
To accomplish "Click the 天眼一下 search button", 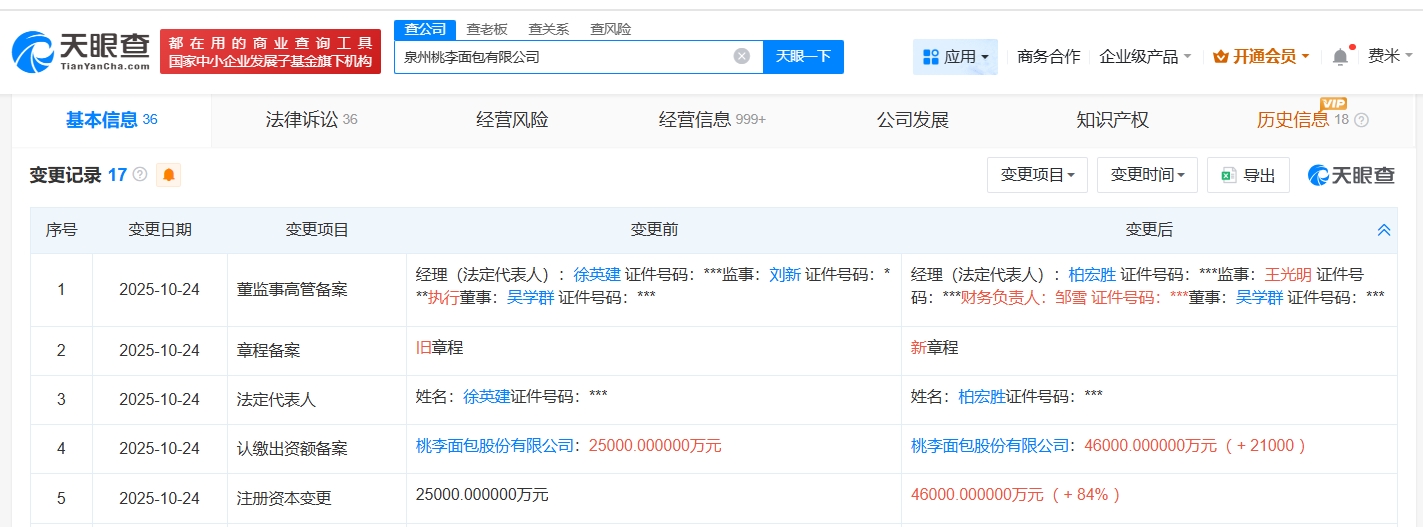I will [x=803, y=56].
